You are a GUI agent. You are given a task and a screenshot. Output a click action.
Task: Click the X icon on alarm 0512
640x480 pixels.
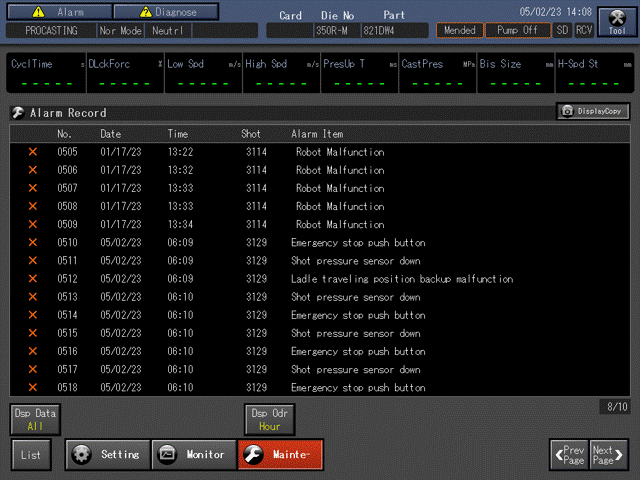coord(32,279)
